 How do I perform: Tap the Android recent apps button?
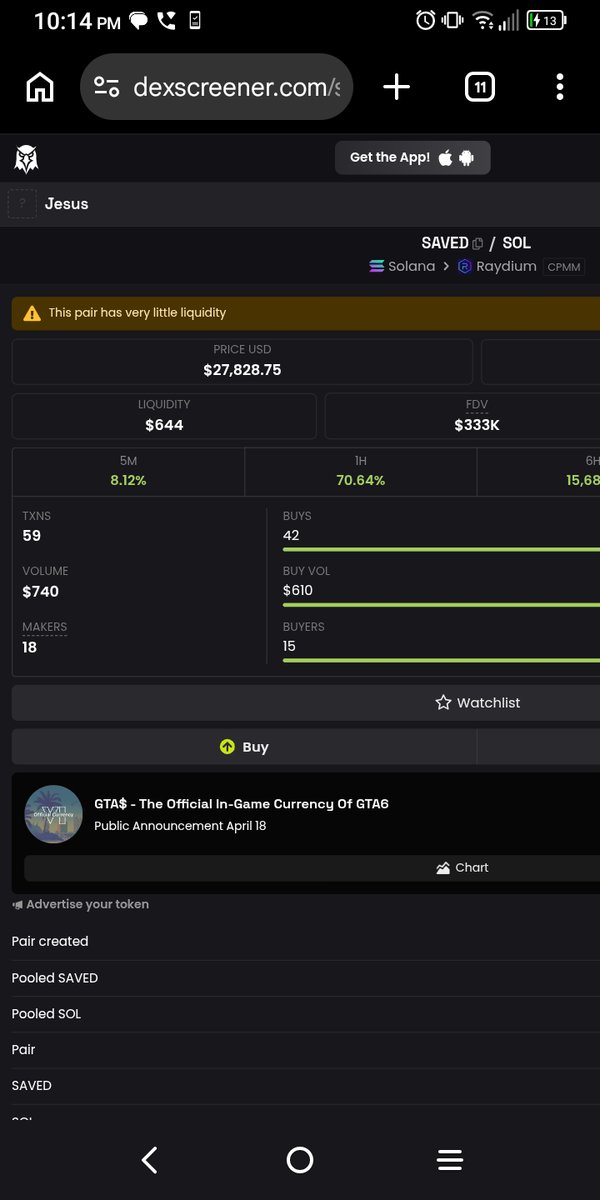[x=450, y=1160]
